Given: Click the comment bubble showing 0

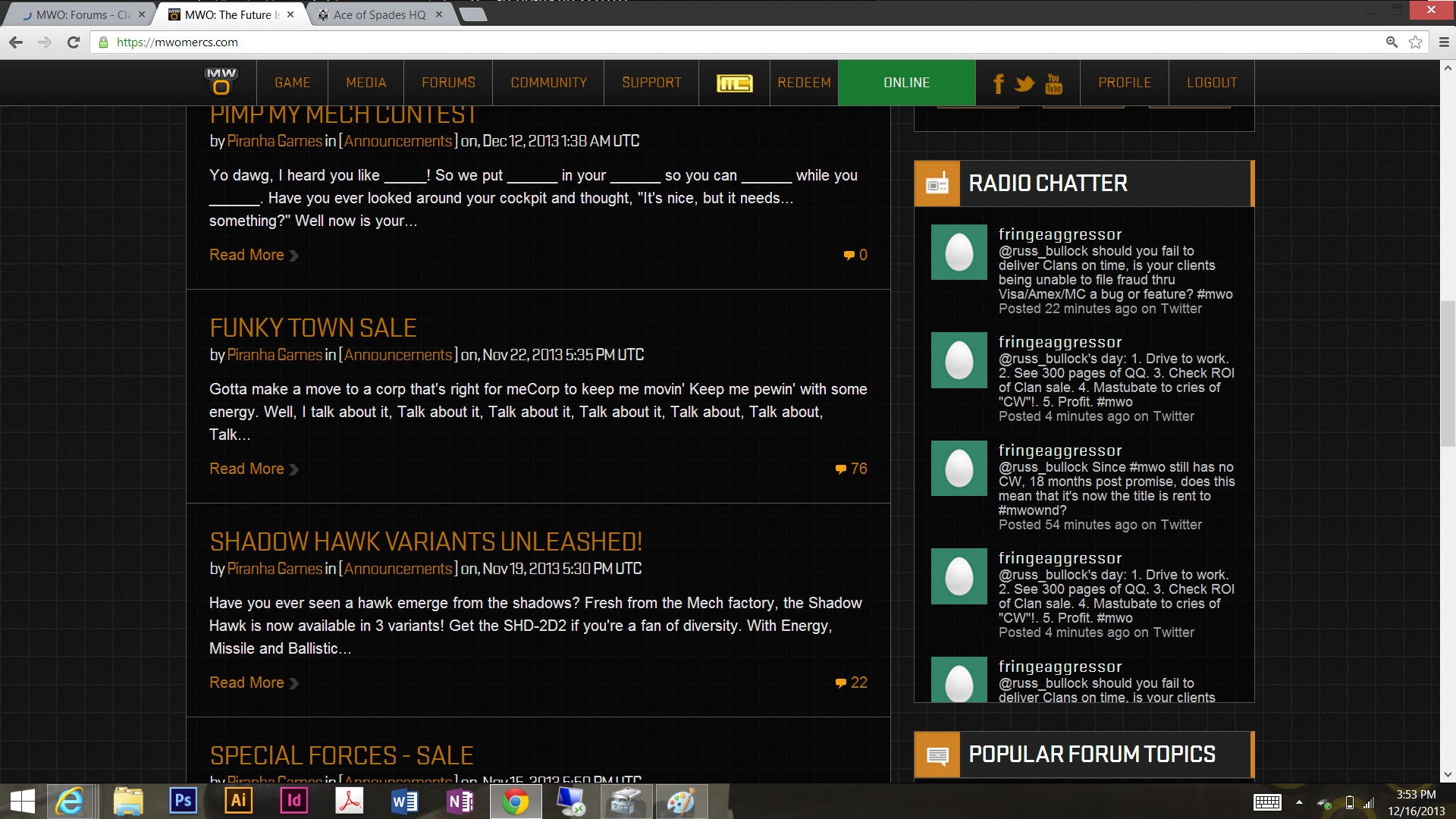Looking at the screenshot, I should point(855,255).
